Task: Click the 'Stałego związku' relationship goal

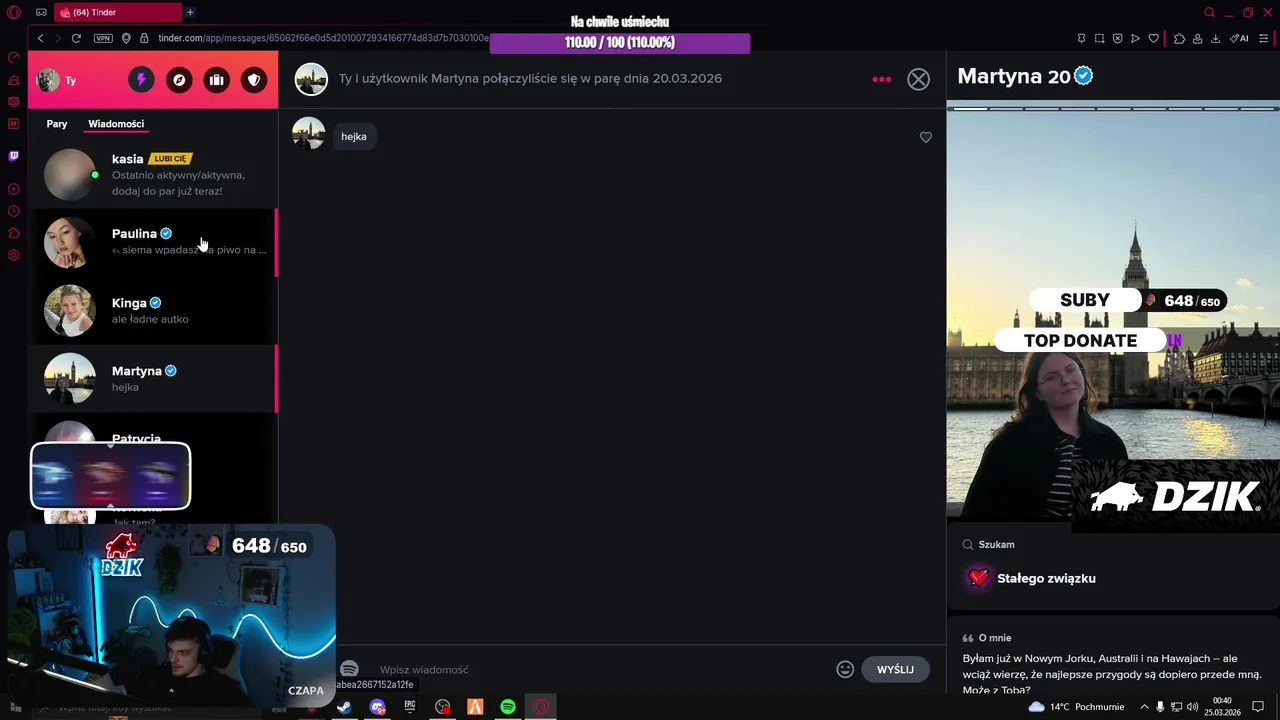Action: [x=1031, y=578]
